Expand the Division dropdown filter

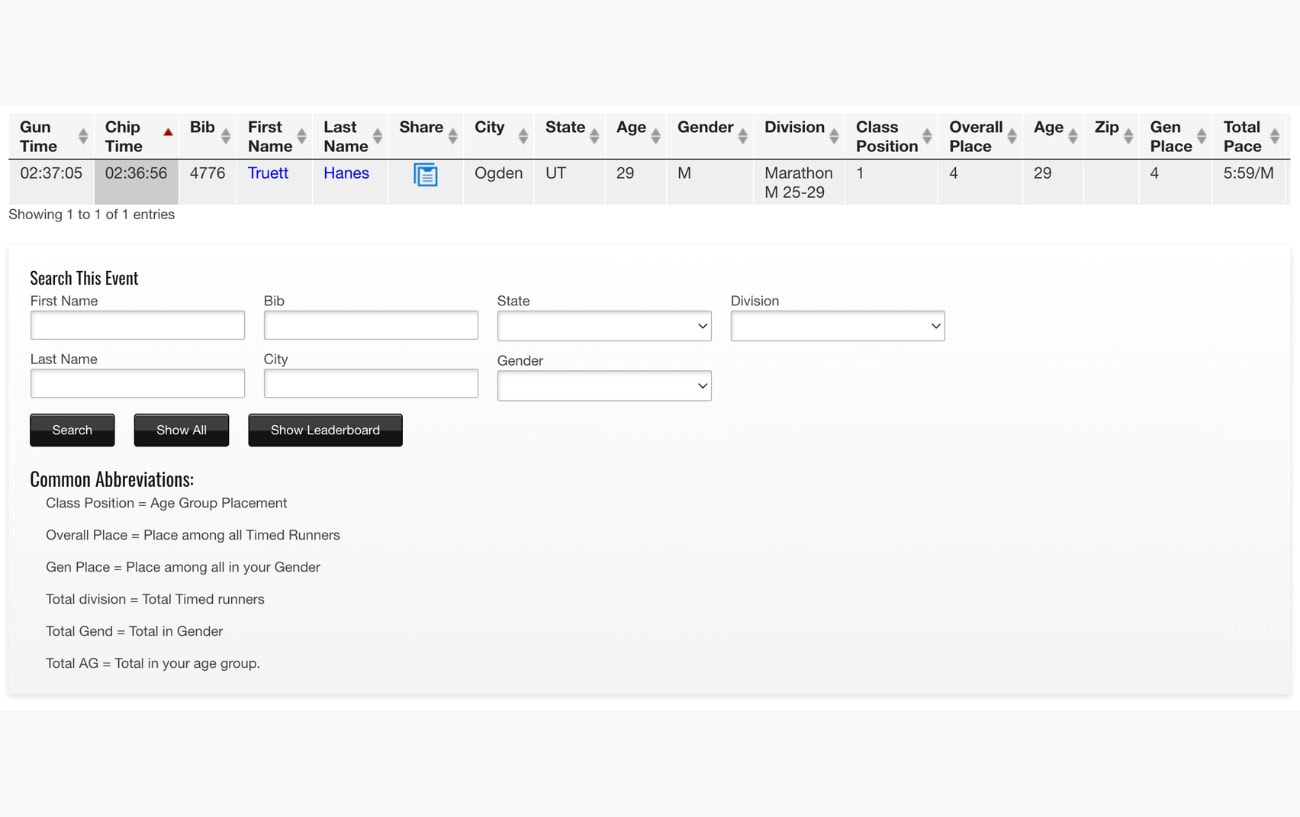click(x=837, y=326)
